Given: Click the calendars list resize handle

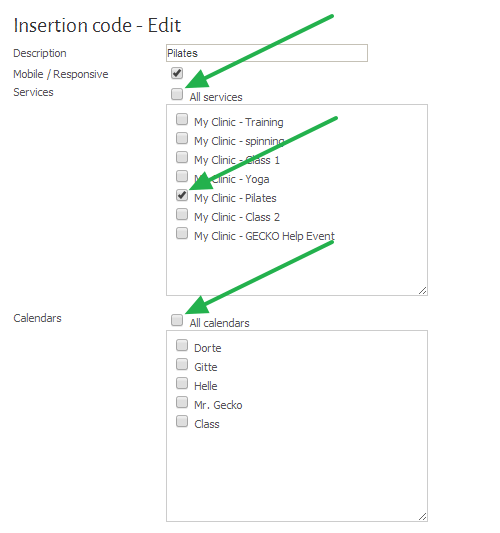Looking at the screenshot, I should coord(423,517).
